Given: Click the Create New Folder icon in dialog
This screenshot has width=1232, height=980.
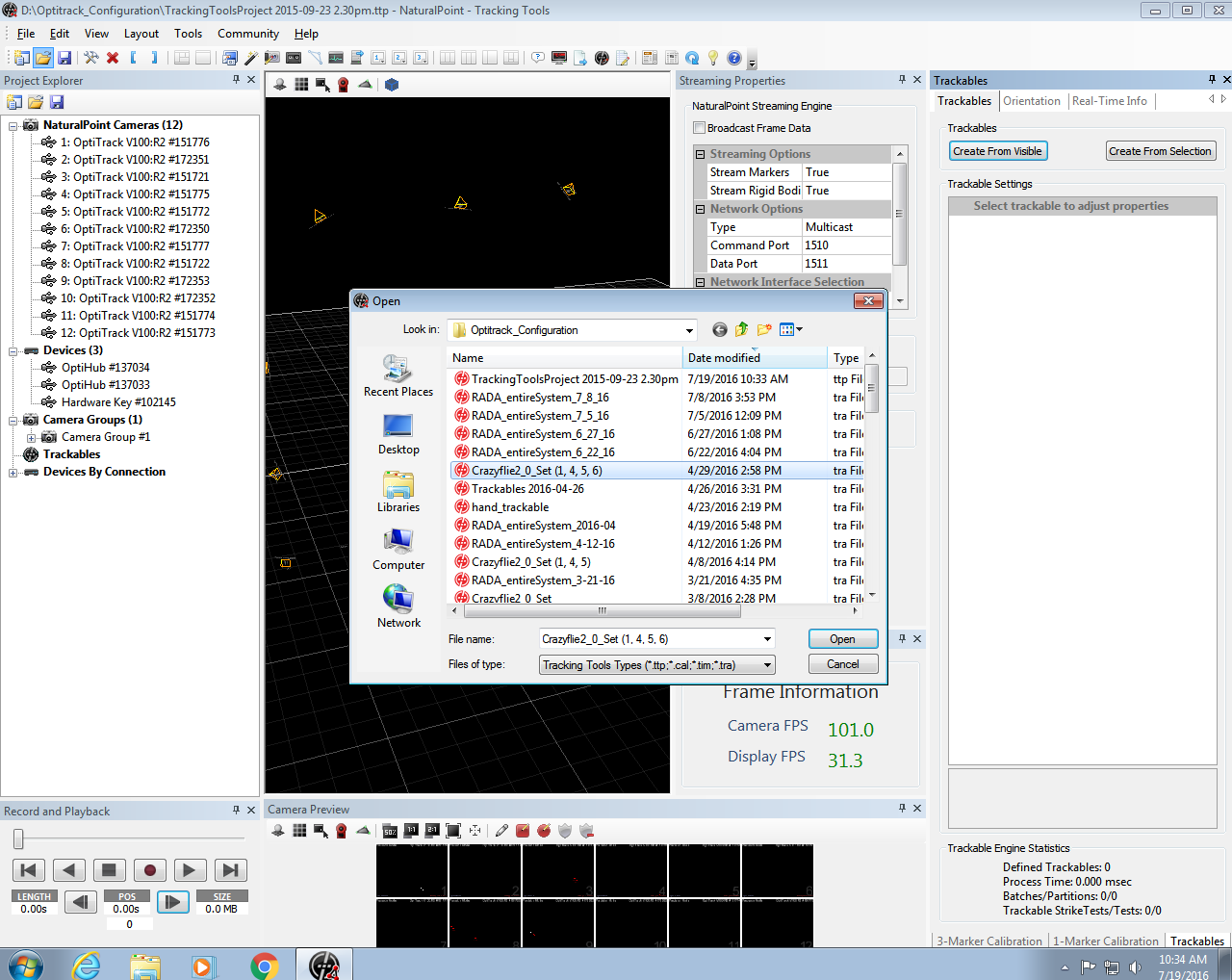Looking at the screenshot, I should (x=765, y=330).
